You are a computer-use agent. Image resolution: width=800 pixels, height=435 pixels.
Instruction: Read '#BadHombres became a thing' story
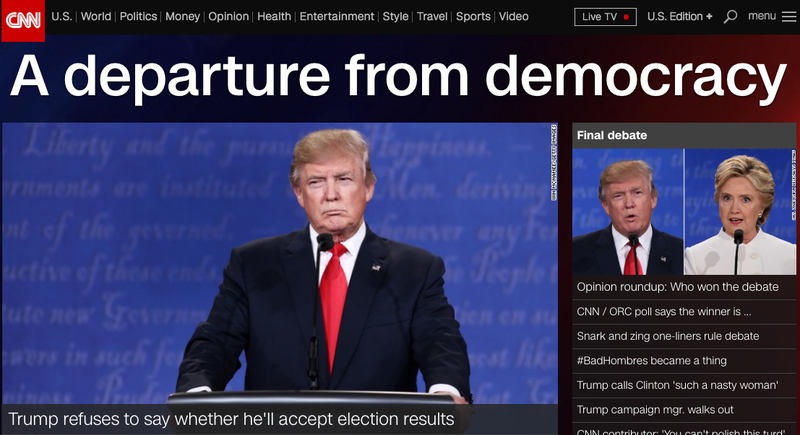652,361
